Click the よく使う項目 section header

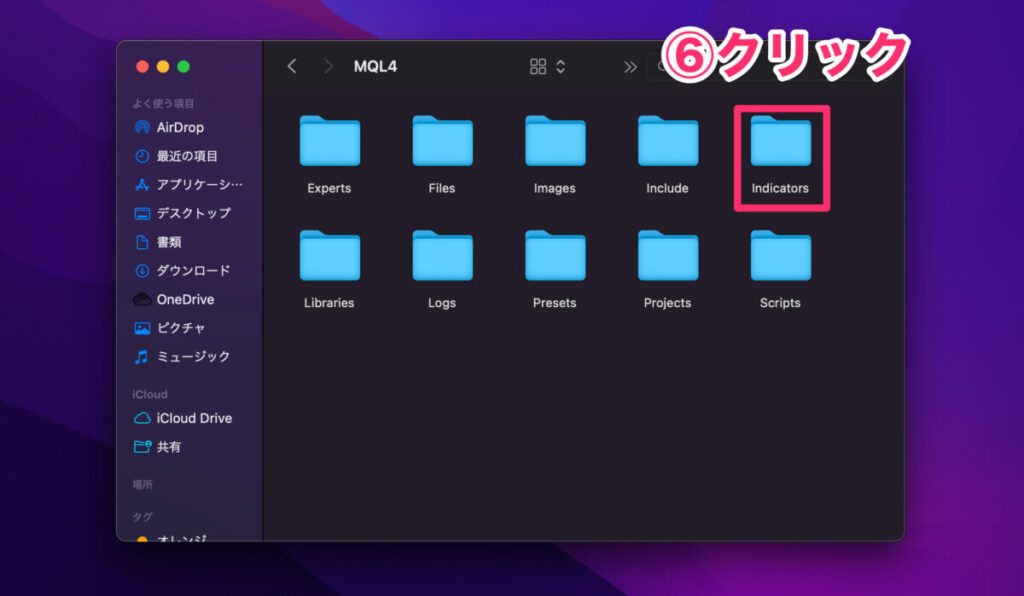pos(163,104)
